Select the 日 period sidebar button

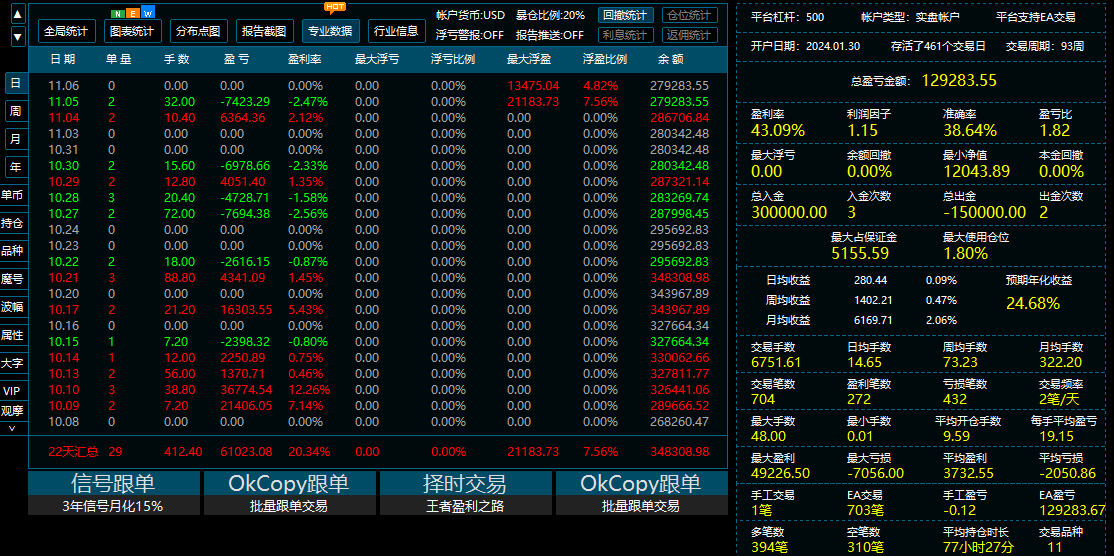tap(15, 83)
